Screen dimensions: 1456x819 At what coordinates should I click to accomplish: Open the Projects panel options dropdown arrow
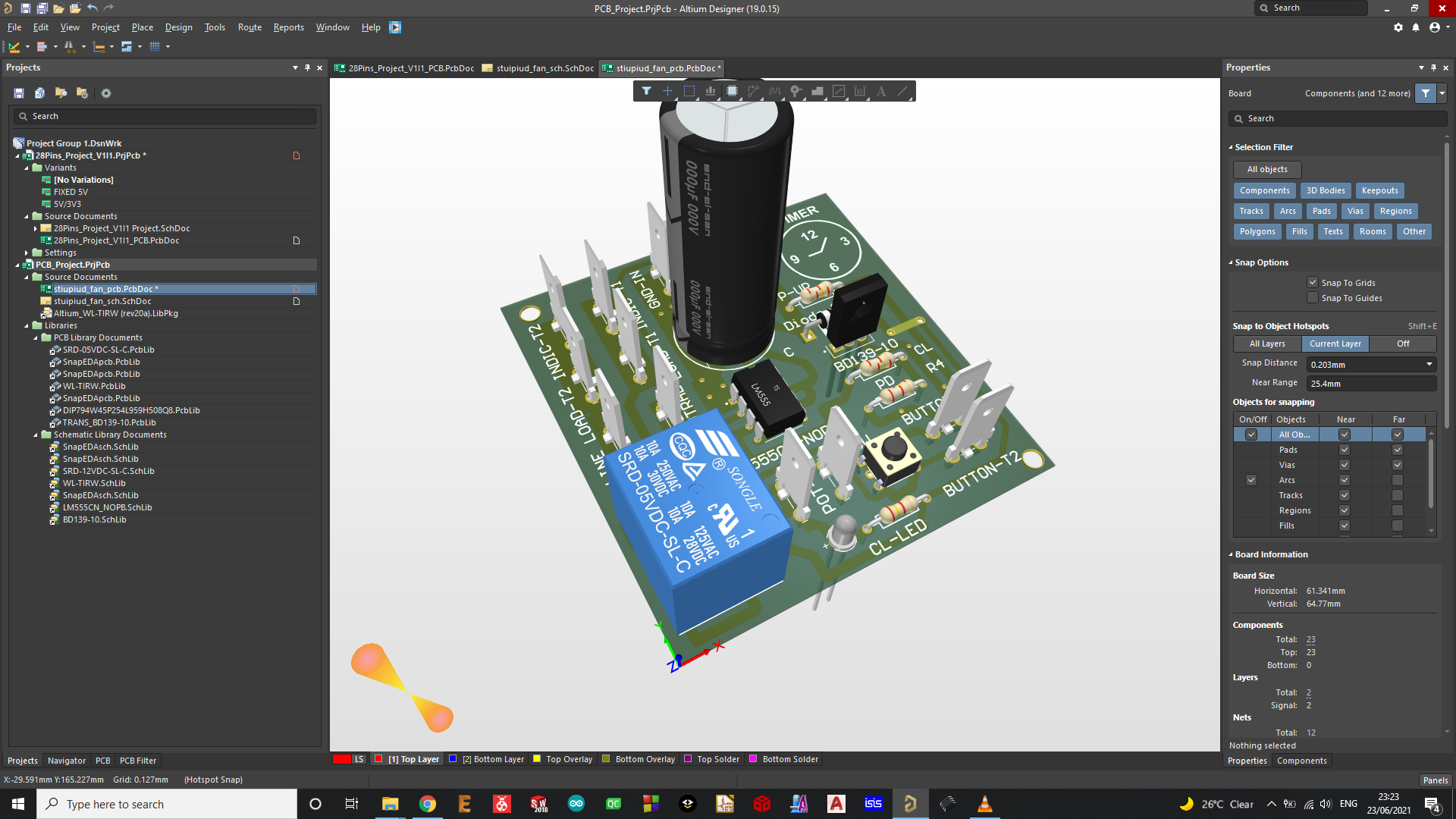click(x=295, y=67)
